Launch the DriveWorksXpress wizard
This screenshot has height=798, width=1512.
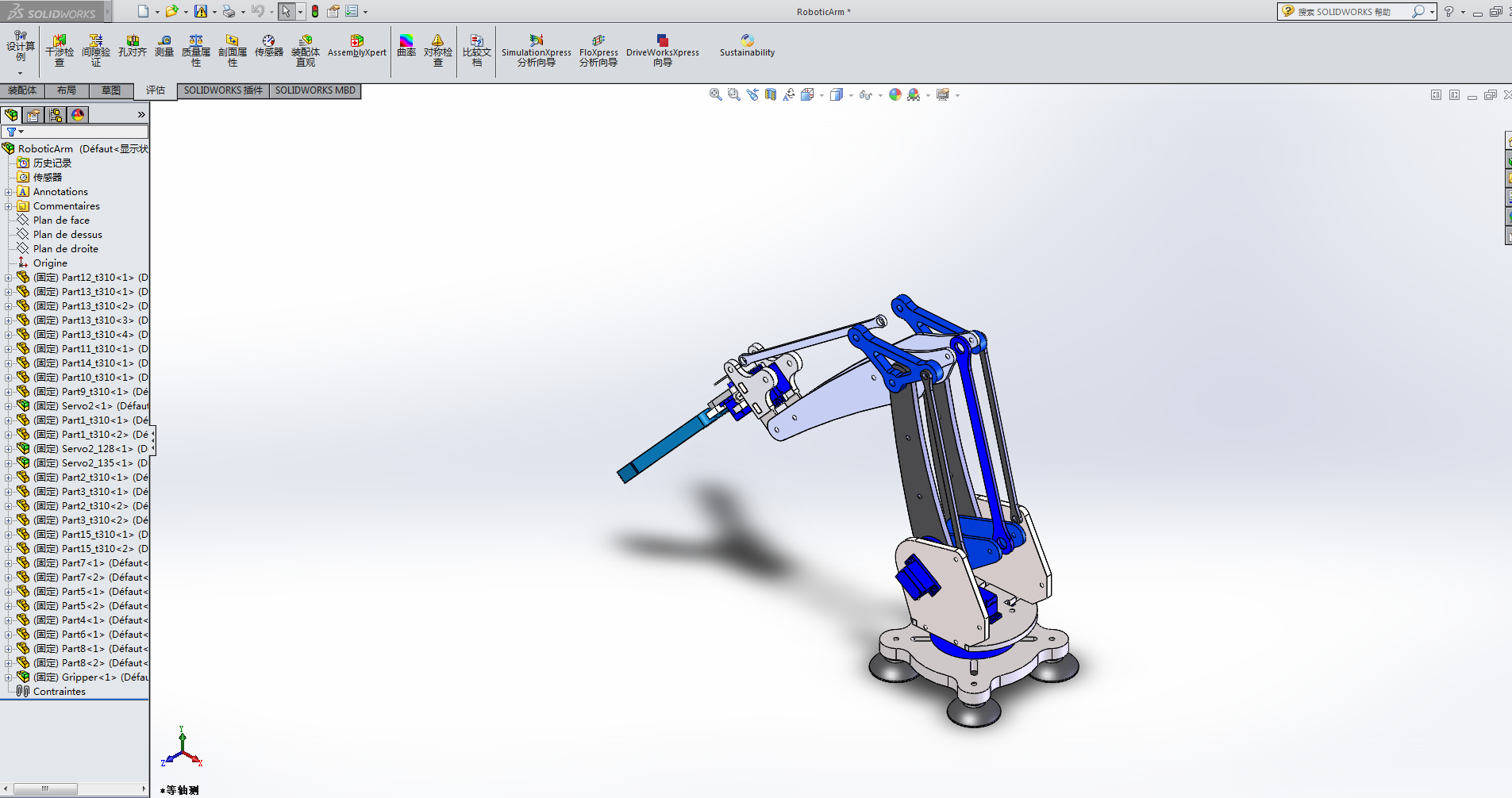(663, 50)
